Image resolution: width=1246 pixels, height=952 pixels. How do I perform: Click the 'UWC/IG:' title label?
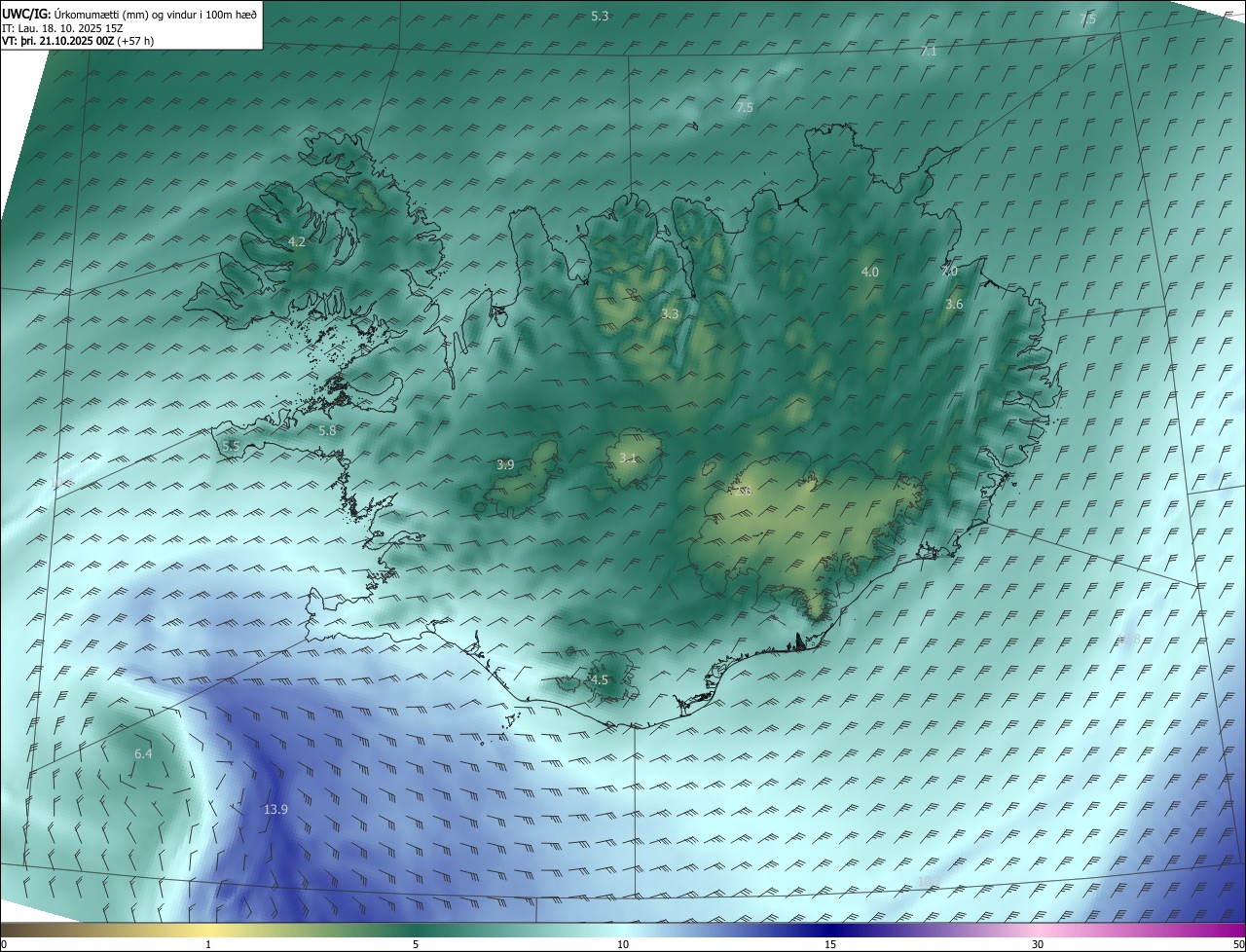pyautogui.click(x=26, y=14)
